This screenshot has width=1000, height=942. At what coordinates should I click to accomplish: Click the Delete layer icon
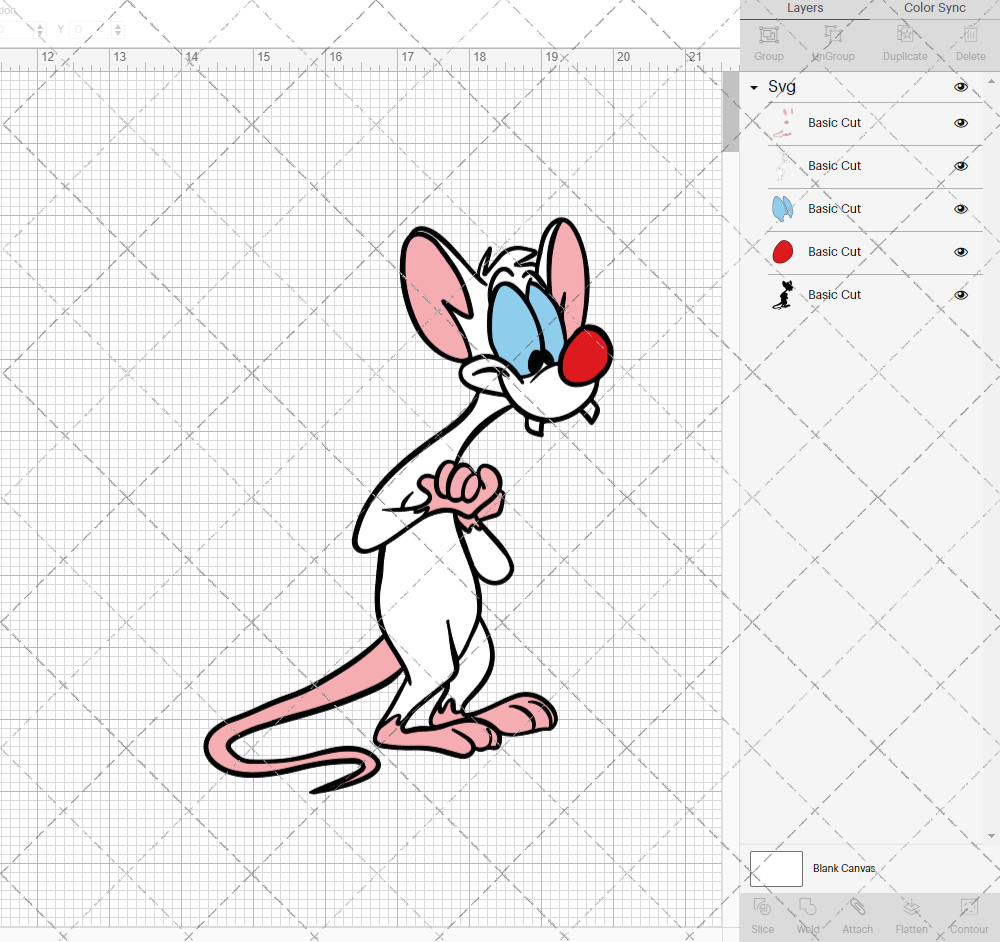pyautogui.click(x=970, y=35)
